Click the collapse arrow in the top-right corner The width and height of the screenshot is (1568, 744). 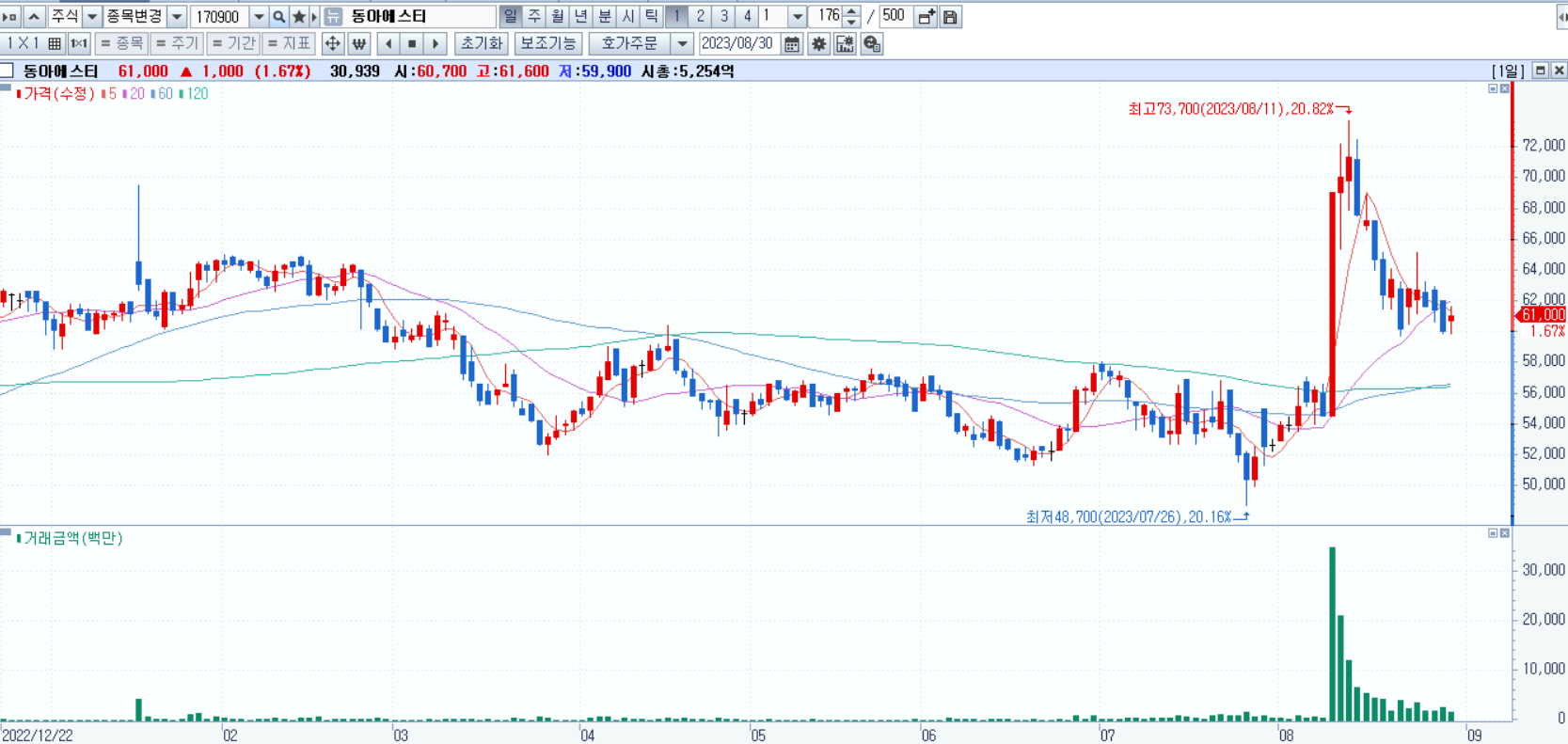click(x=1562, y=17)
